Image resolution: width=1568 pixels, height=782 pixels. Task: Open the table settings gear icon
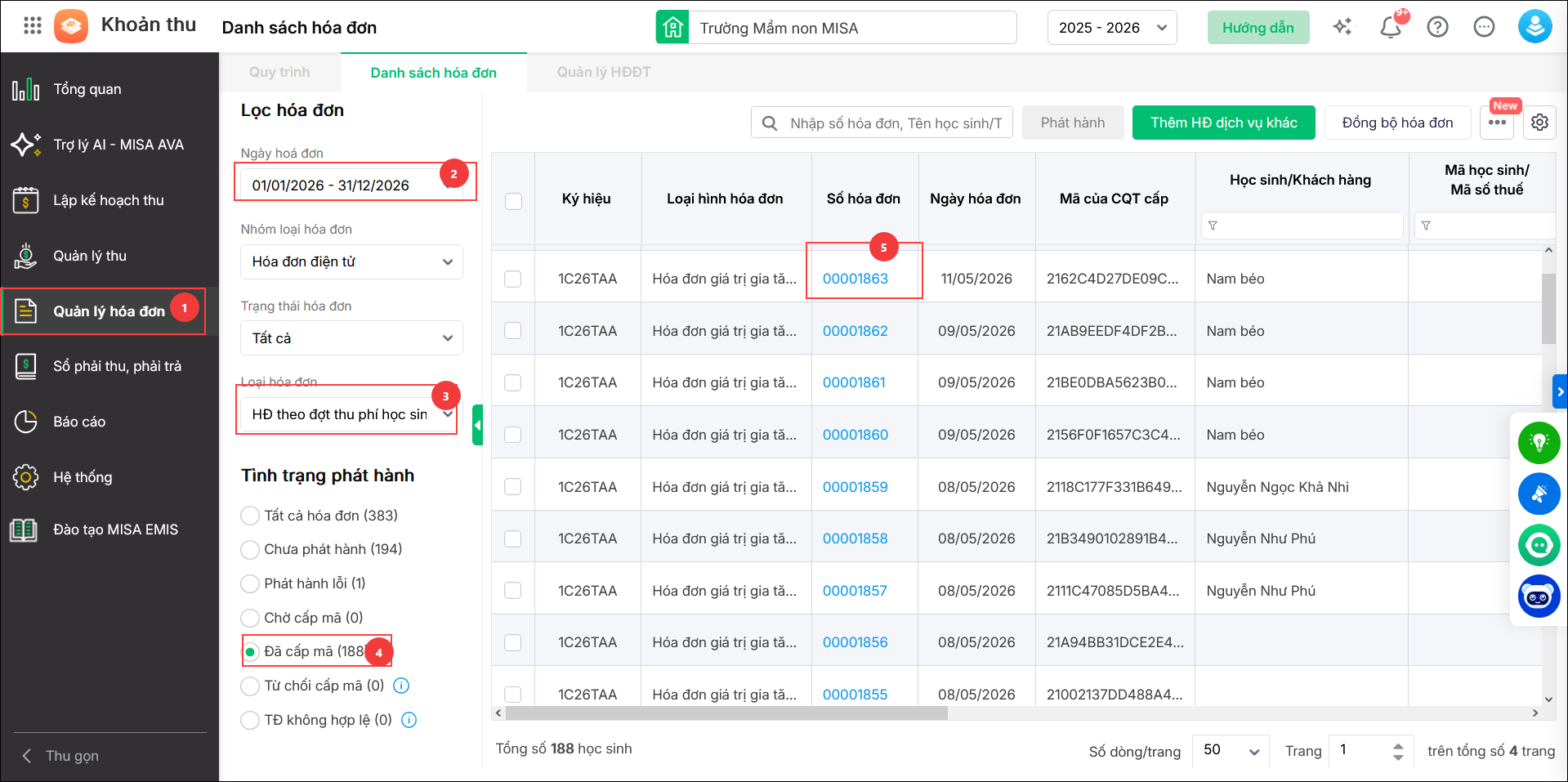pyautogui.click(x=1539, y=123)
